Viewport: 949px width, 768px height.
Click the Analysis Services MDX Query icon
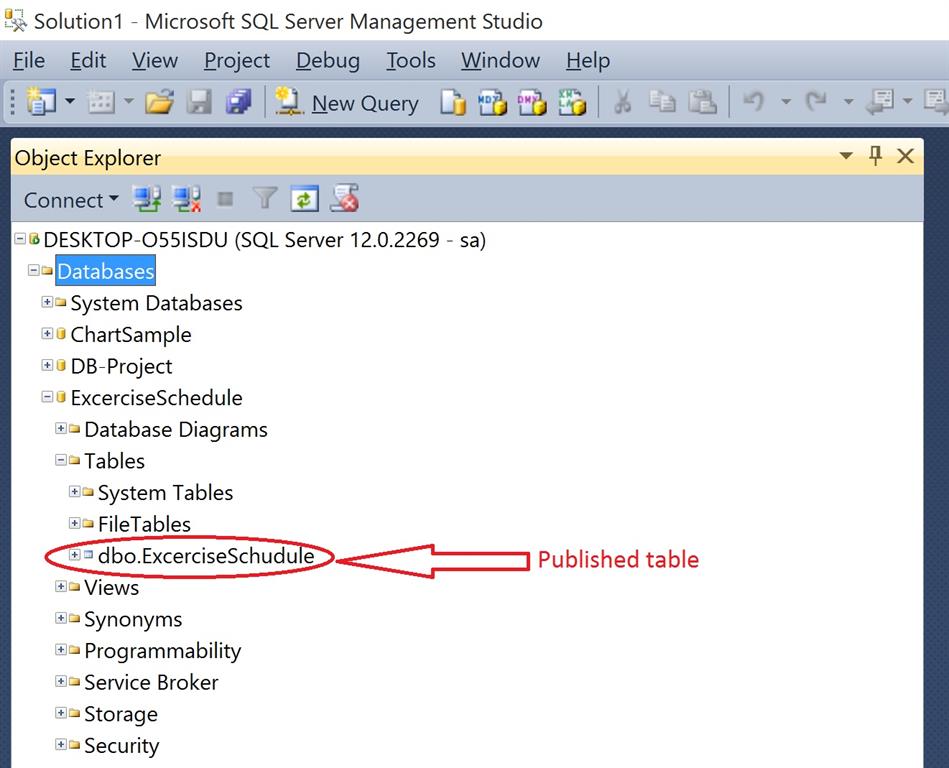point(492,102)
